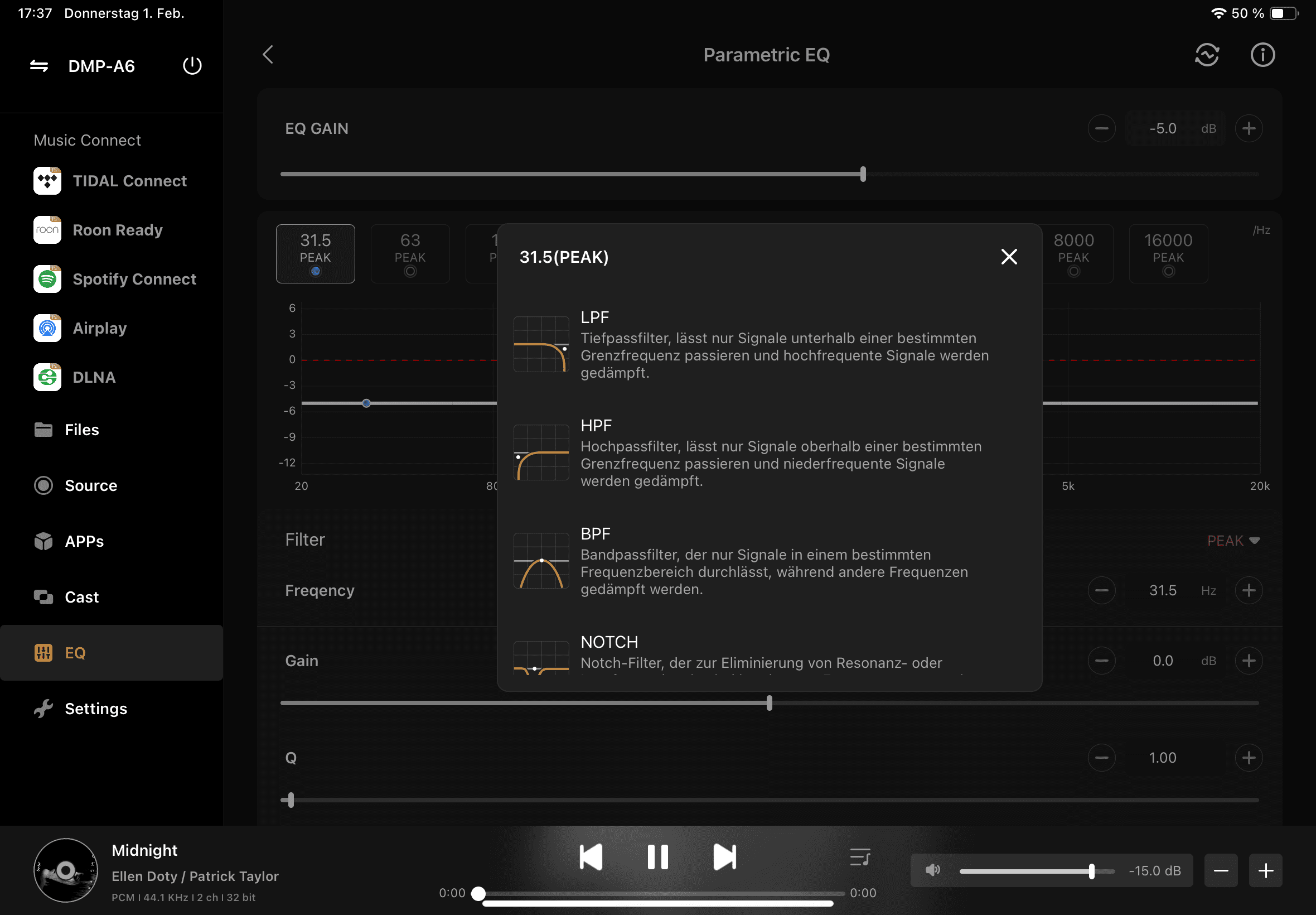Open the info icon at top right

[x=1262, y=55]
